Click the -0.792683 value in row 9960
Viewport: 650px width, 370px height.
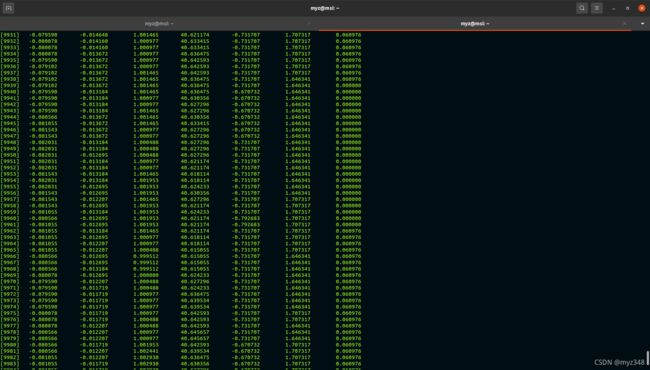[x=246, y=218]
